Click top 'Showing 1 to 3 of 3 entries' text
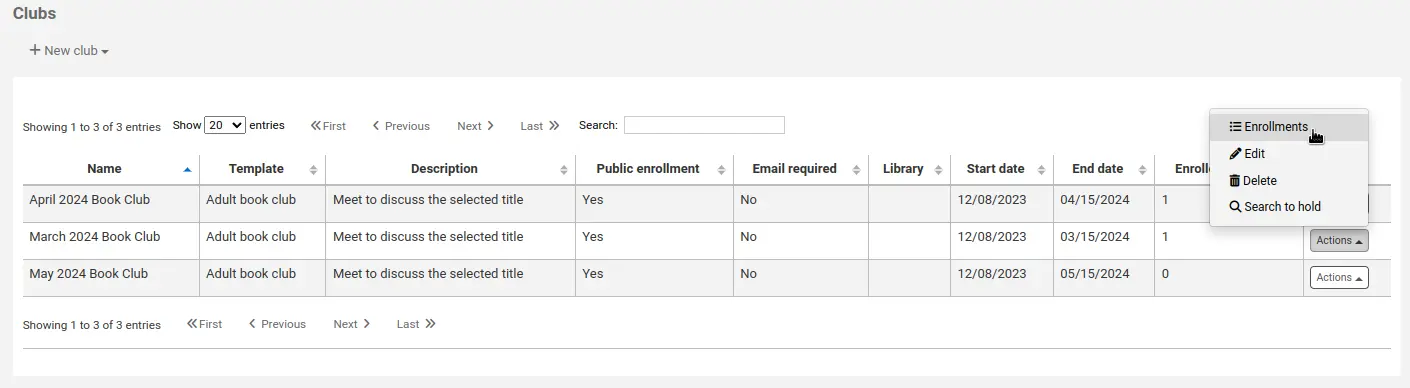 click(x=92, y=127)
